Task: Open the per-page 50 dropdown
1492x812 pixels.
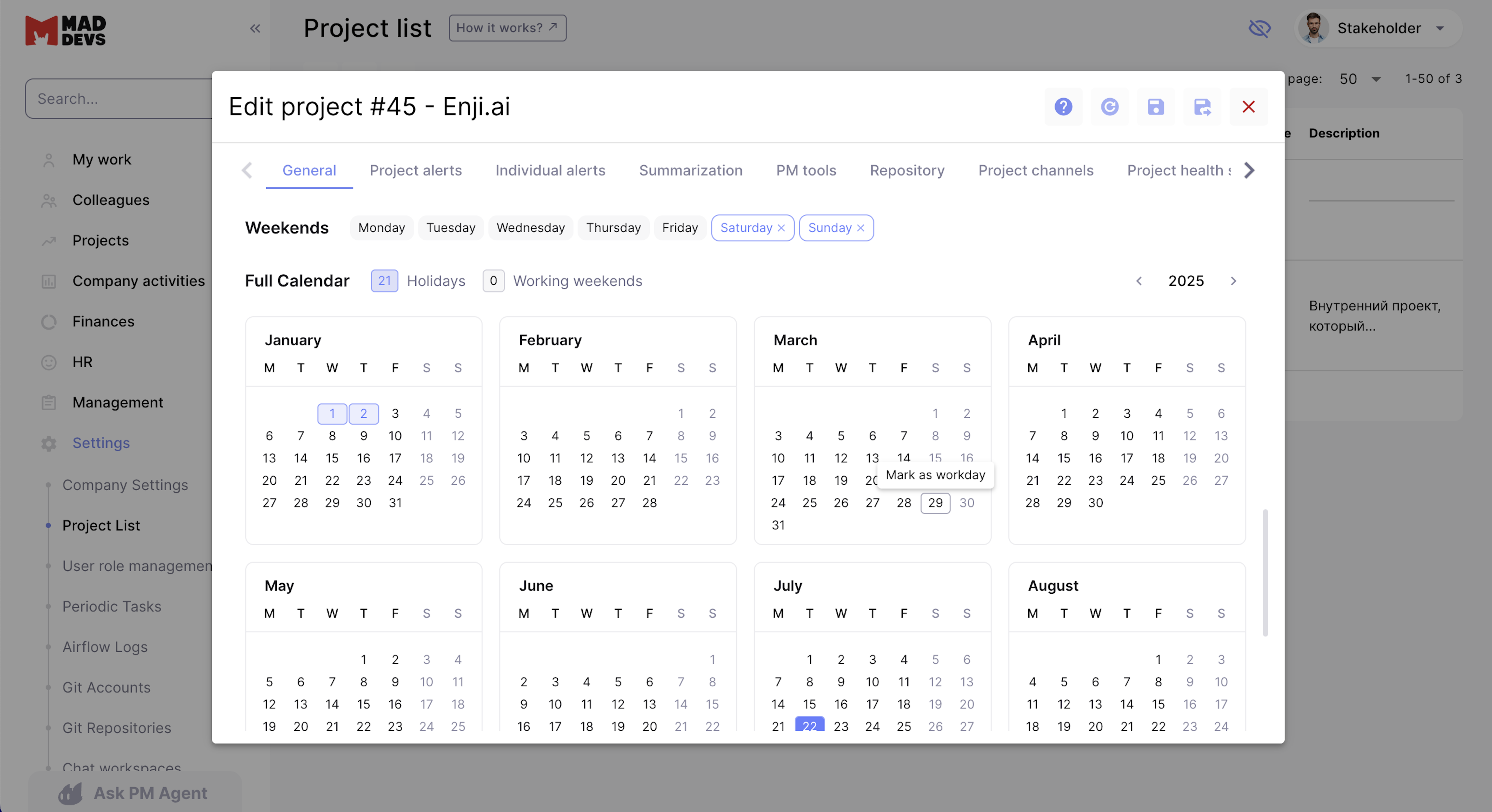Action: pos(1361,79)
